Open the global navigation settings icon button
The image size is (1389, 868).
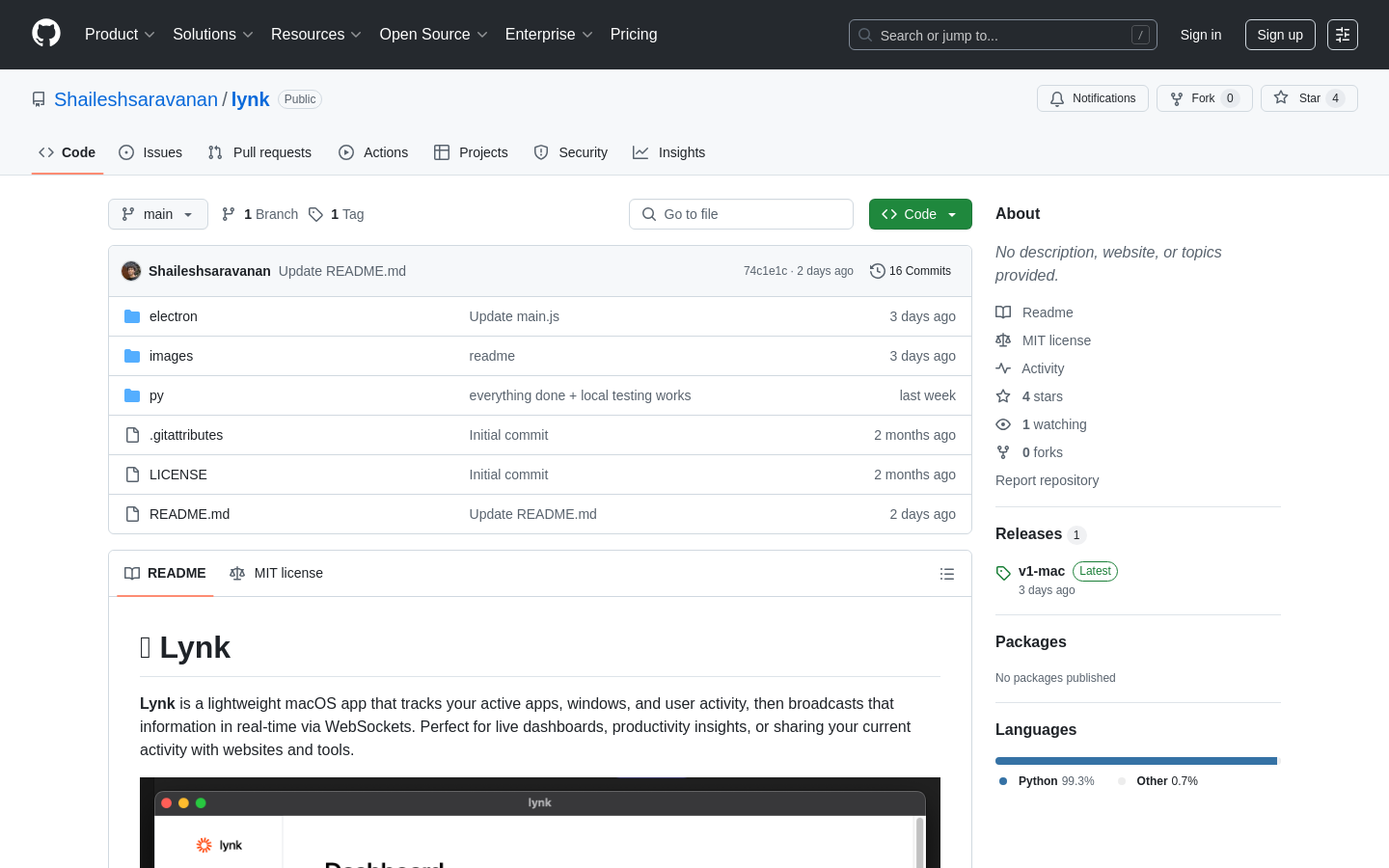point(1343,35)
